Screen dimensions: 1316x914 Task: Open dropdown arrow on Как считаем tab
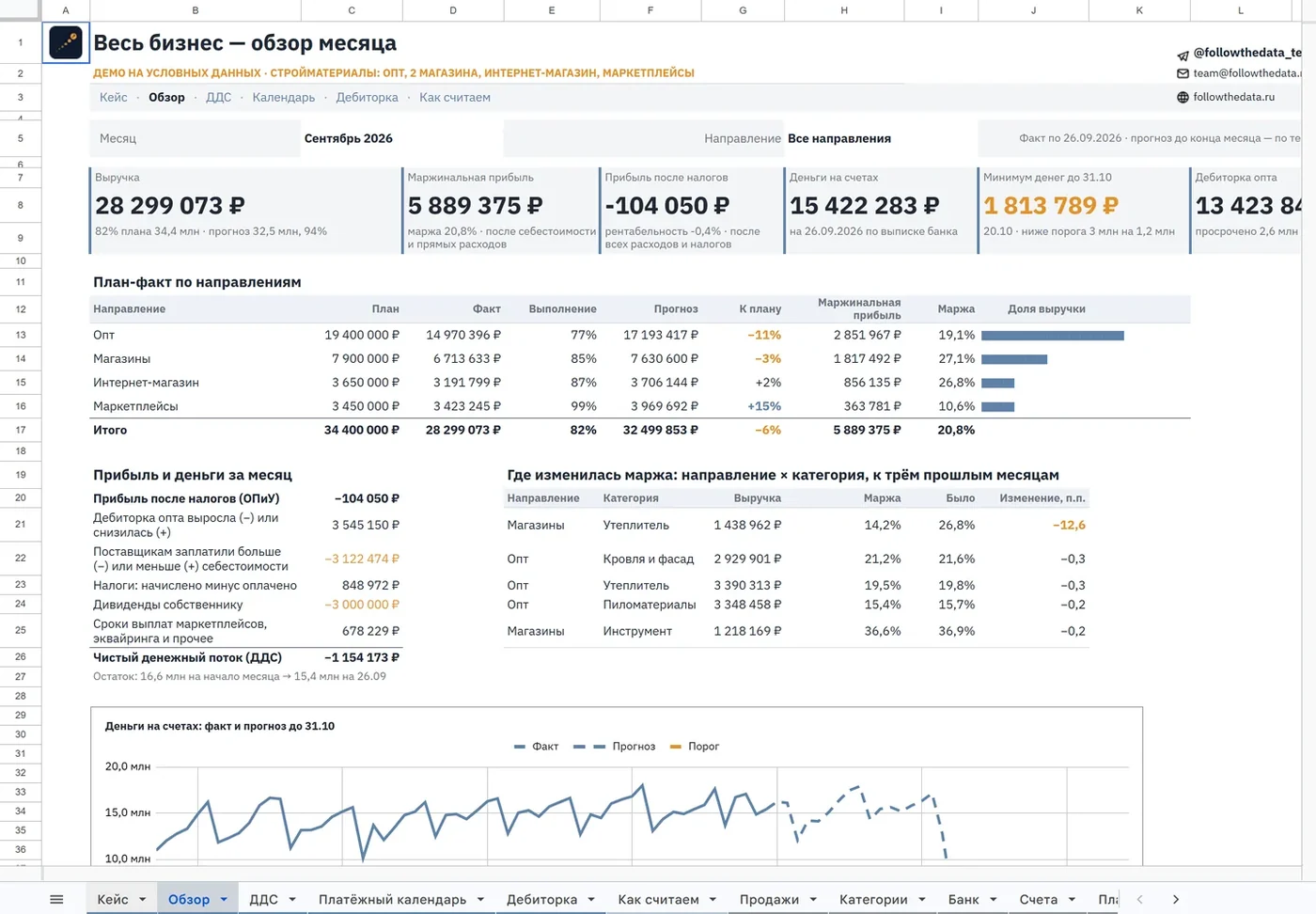[713, 900]
